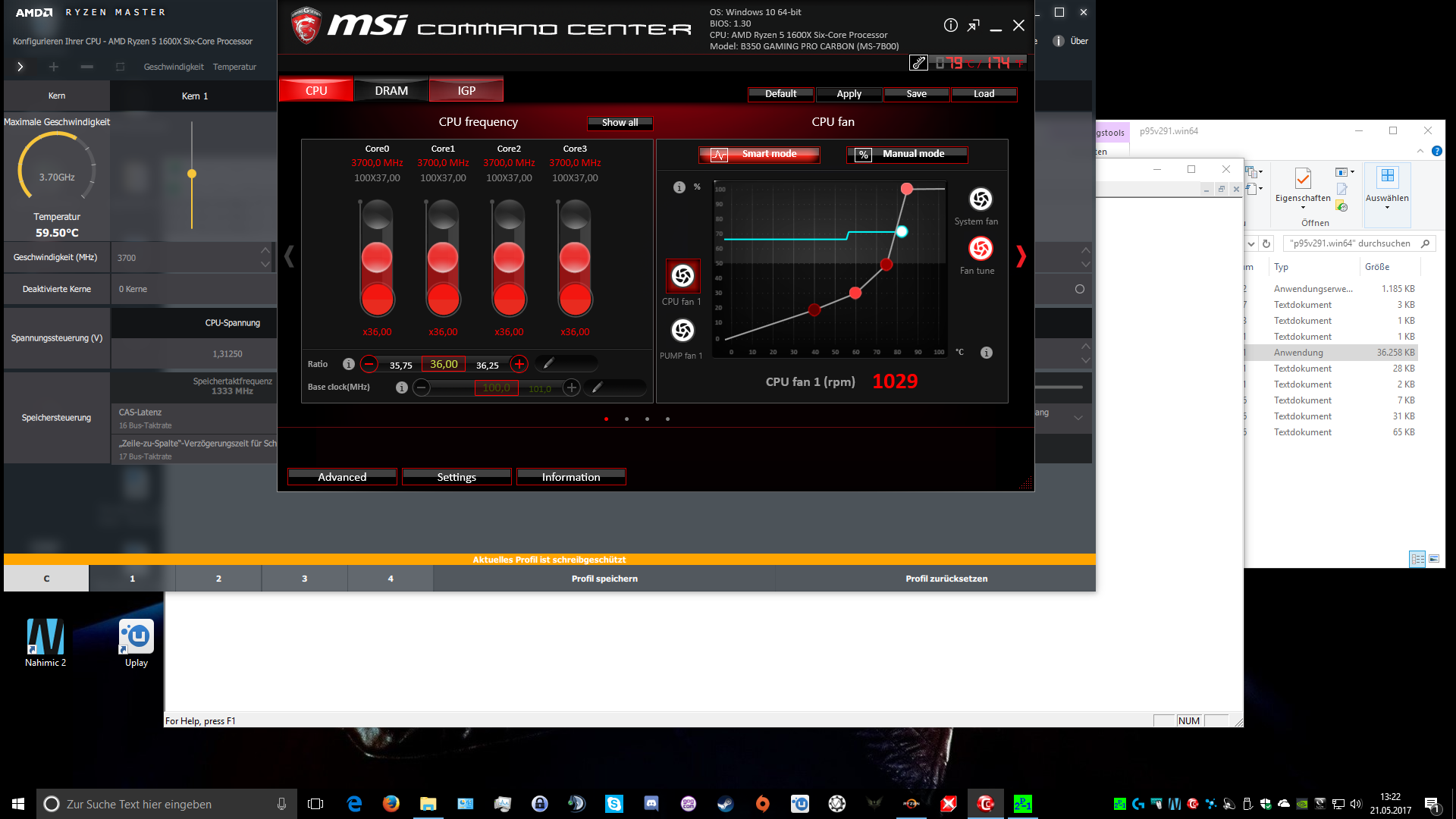1456x819 pixels.
Task: Click the Core0 frequency slider knob
Action: coord(377,258)
